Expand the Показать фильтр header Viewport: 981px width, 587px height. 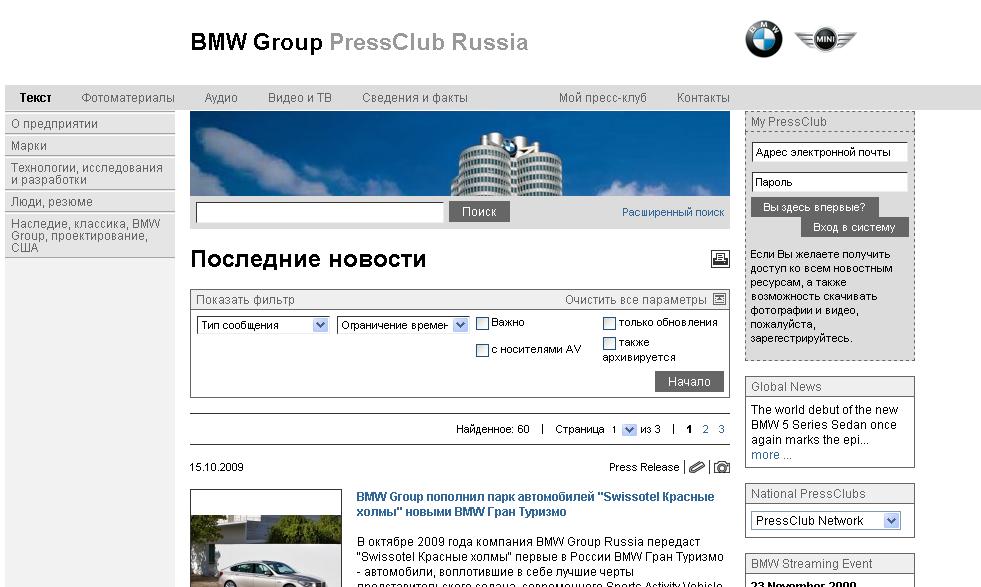245,300
